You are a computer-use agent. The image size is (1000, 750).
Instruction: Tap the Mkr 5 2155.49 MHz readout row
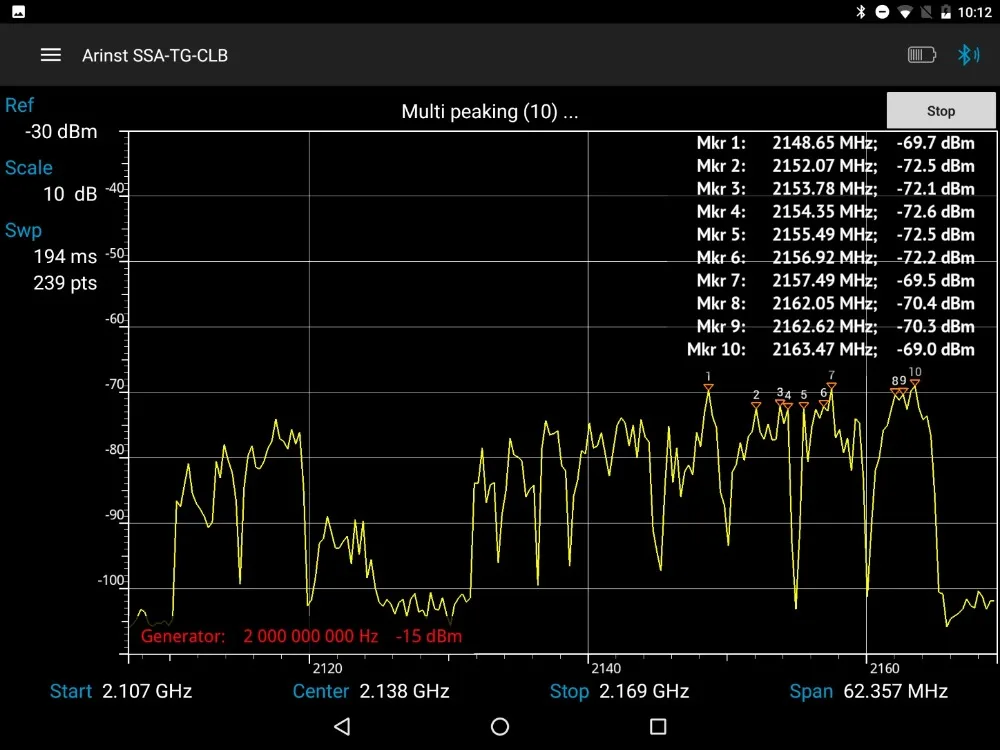(x=835, y=235)
